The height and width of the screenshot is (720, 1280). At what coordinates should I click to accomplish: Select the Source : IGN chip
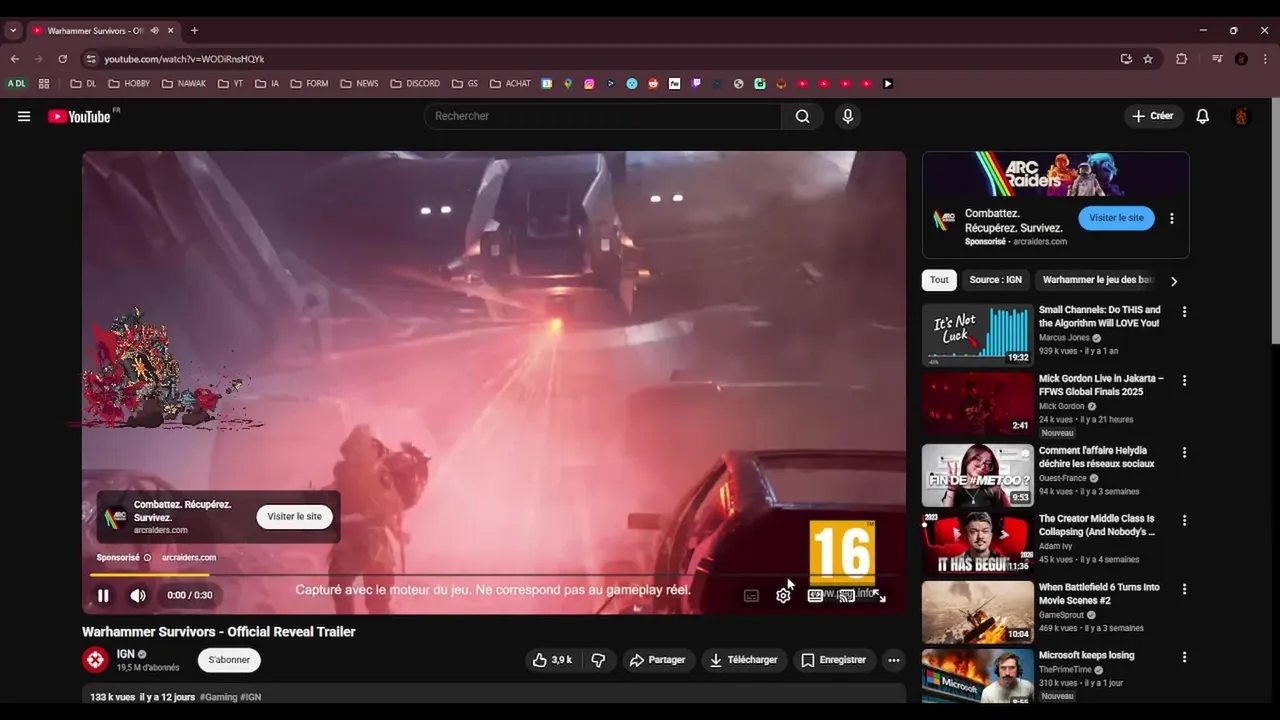point(996,280)
